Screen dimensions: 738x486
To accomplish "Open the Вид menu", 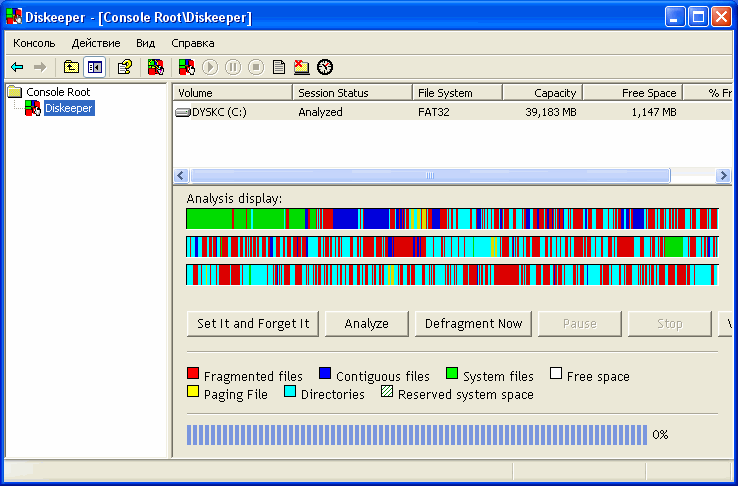I will [x=145, y=43].
